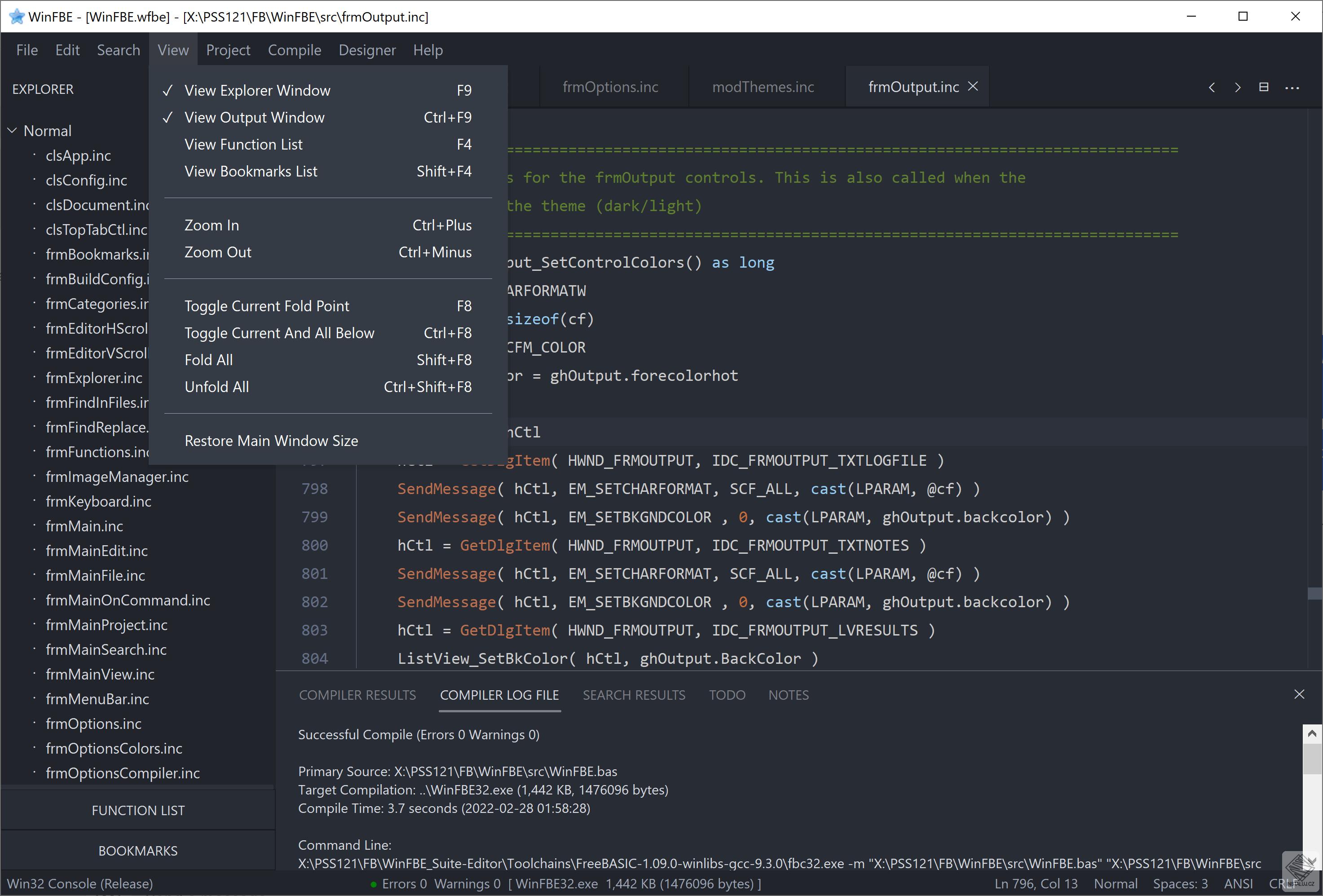Toggle Current Fold Point
Viewport: 1323px width, 896px height.
pos(266,306)
